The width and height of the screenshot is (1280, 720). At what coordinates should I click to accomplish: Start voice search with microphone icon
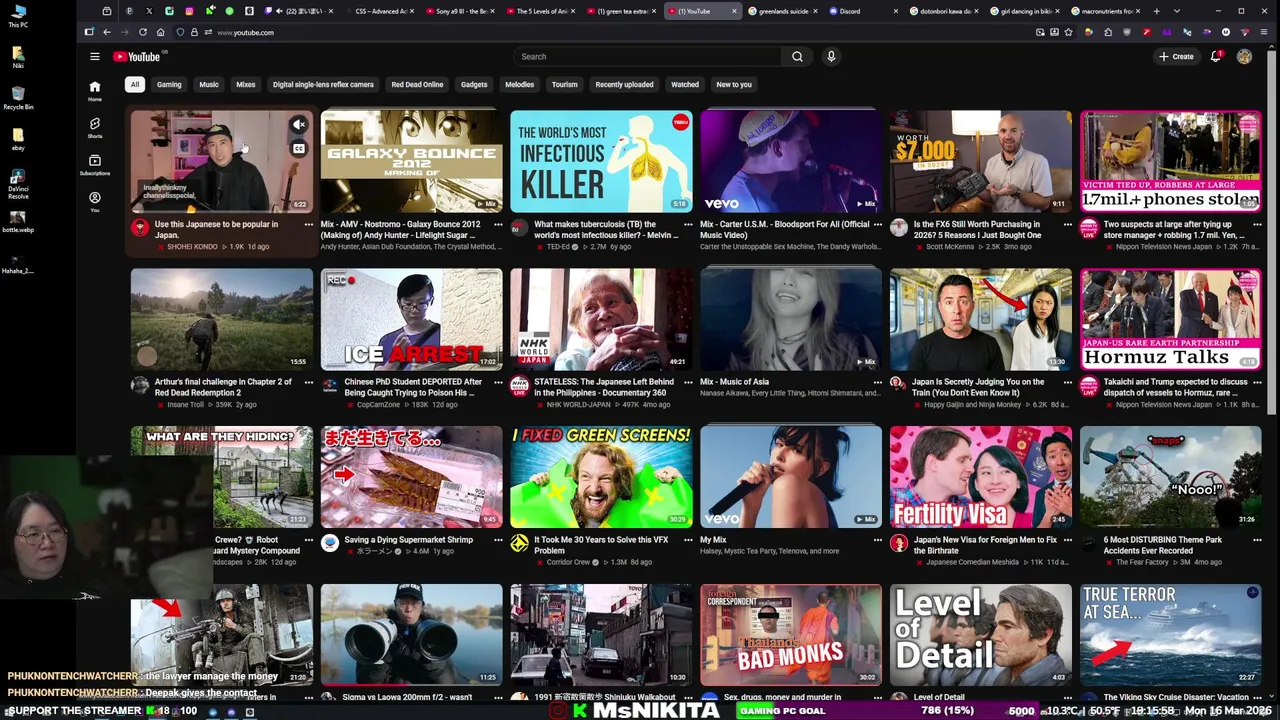point(831,57)
